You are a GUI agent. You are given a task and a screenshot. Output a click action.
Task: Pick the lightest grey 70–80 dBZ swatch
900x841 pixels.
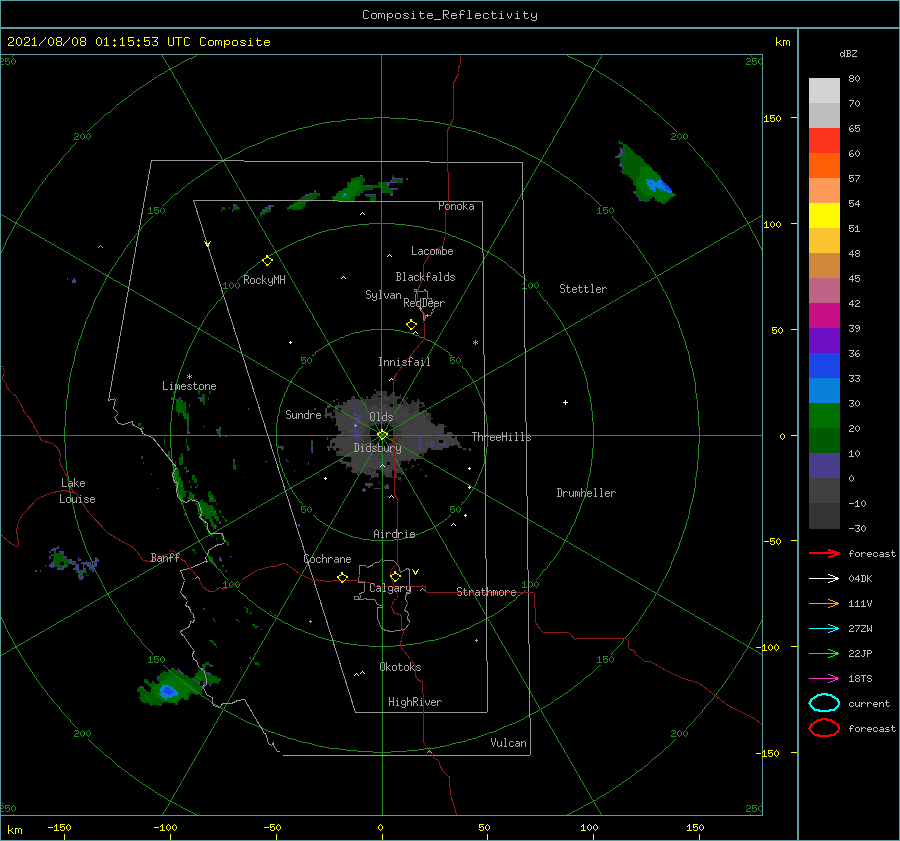point(824,90)
